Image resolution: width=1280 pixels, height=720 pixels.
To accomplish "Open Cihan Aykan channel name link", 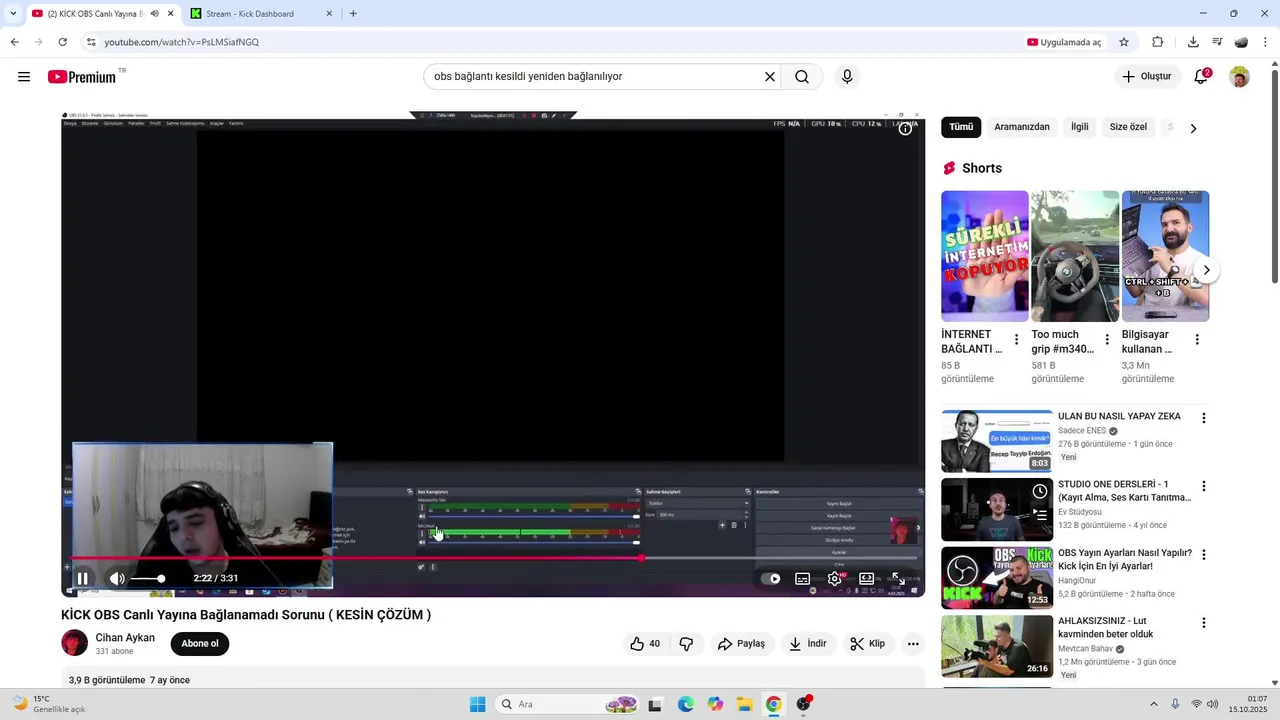I will click(x=125, y=637).
